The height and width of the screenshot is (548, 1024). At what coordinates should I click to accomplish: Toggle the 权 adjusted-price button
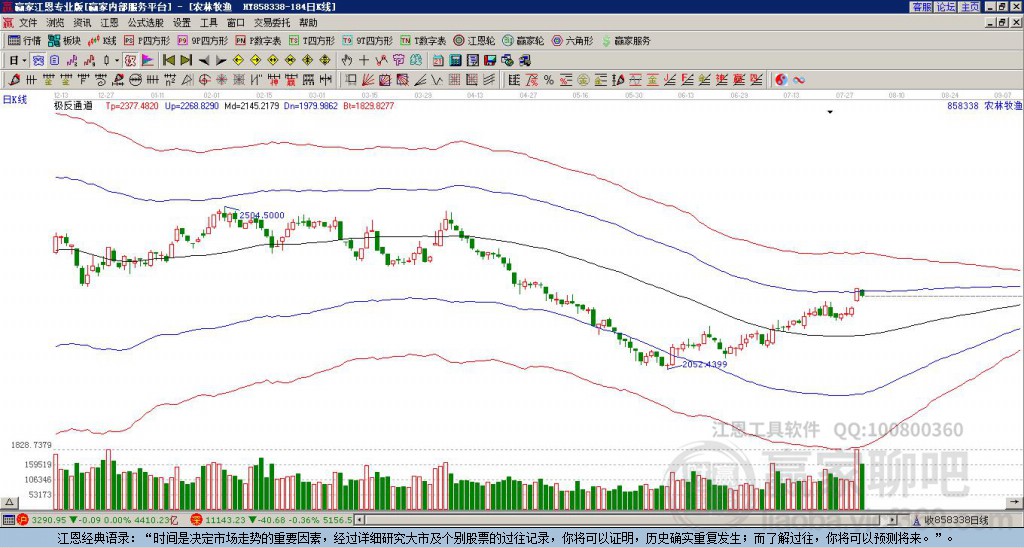click(130, 61)
